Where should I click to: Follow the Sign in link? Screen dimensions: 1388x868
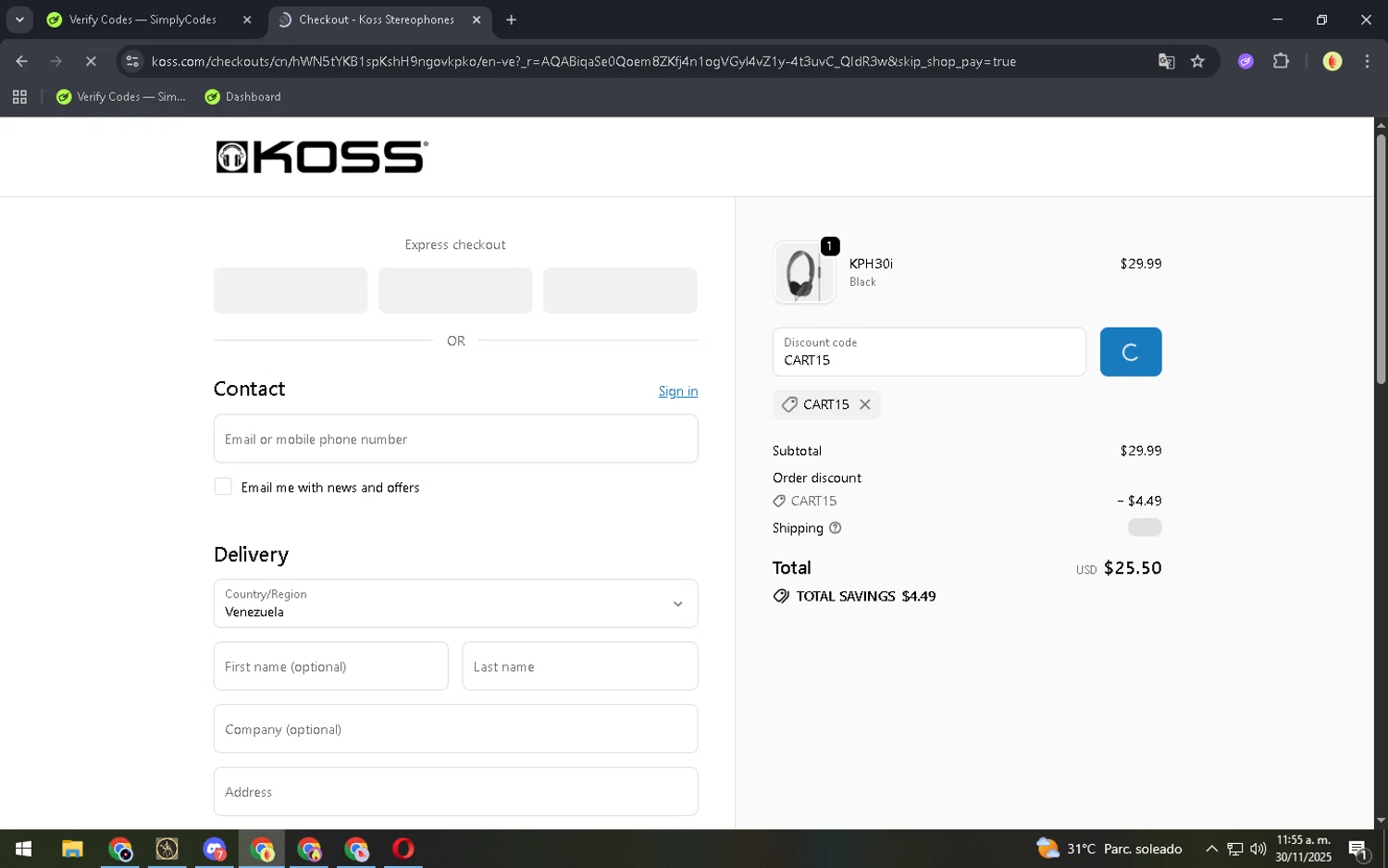click(x=678, y=391)
